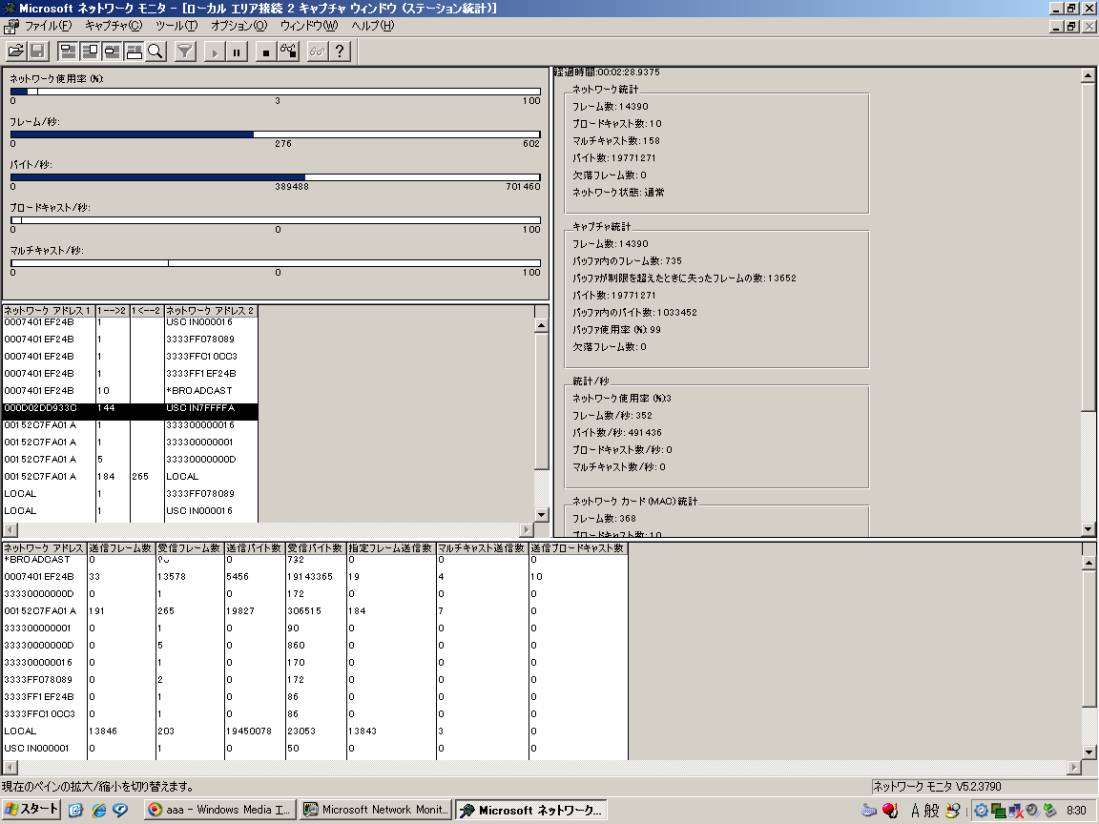Click the station table scroll down arrow
Viewport: 1099px width, 824px height.
pos(1088,753)
